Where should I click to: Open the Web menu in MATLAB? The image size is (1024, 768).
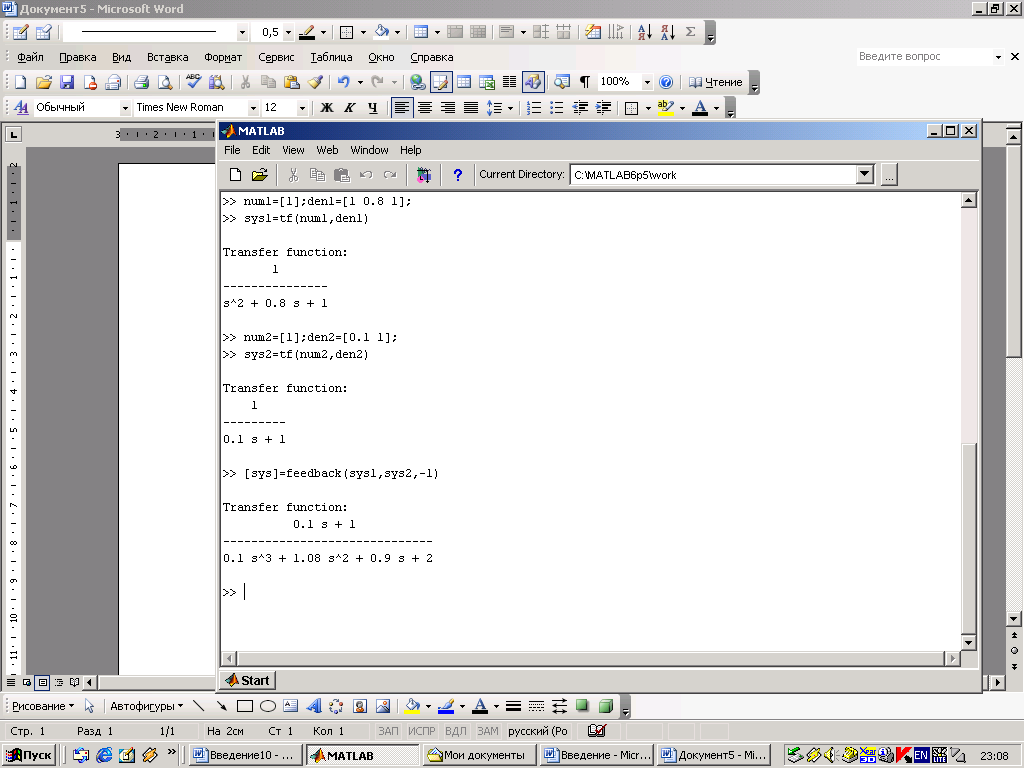pos(327,150)
